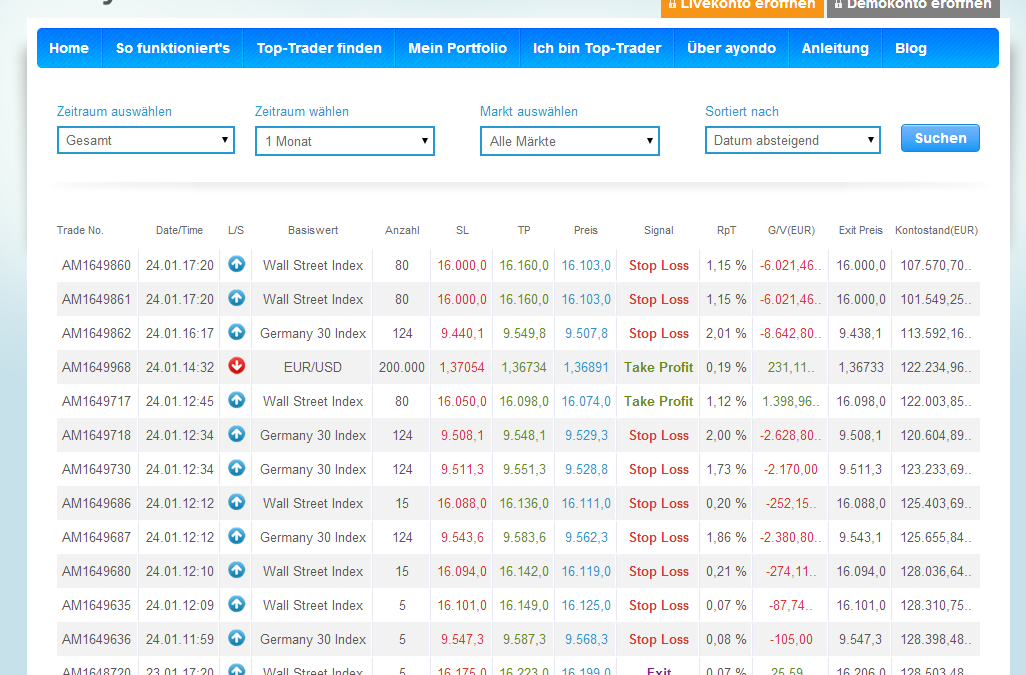Click the red short arrow for EUR/USD trade
1026x675 pixels.
(236, 366)
